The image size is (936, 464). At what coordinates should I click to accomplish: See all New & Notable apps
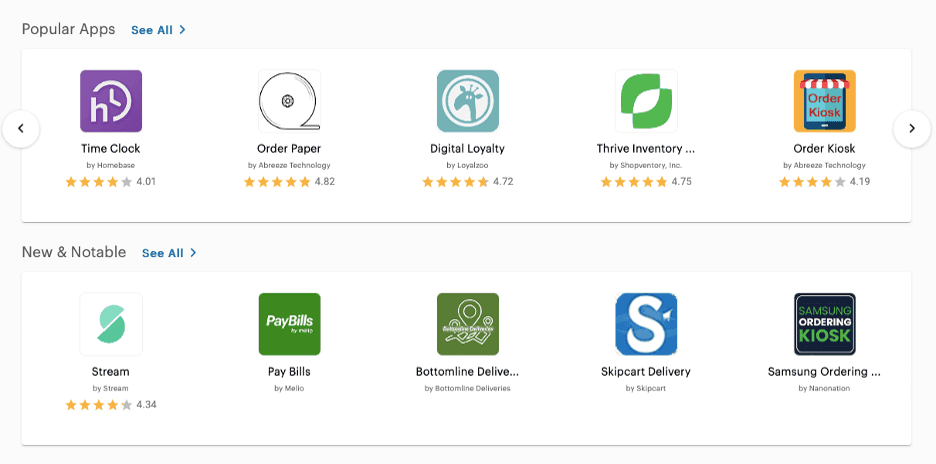tap(169, 253)
